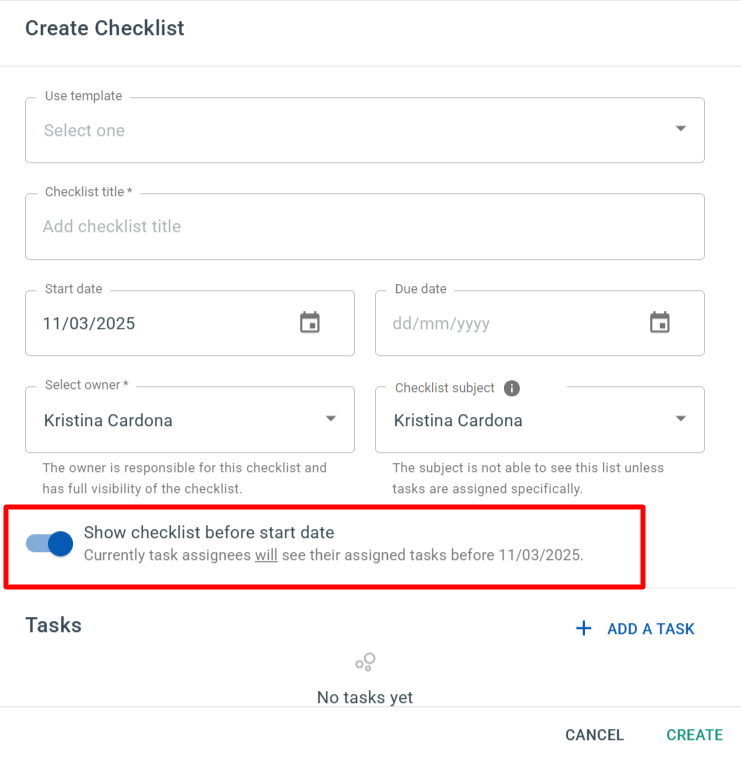Click the 'No tasks yet' message
Image resolution: width=741 pixels, height=758 pixels.
365,697
